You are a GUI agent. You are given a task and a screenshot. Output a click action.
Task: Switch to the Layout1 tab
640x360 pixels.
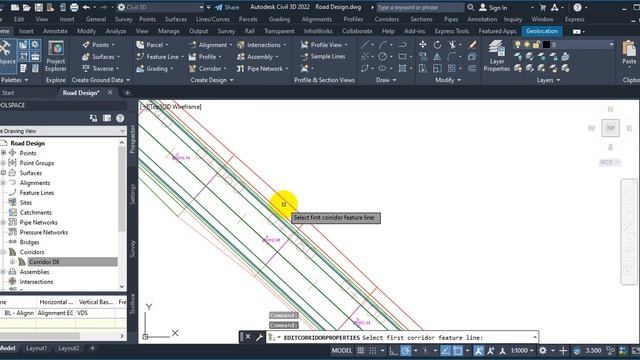[x=36, y=348]
